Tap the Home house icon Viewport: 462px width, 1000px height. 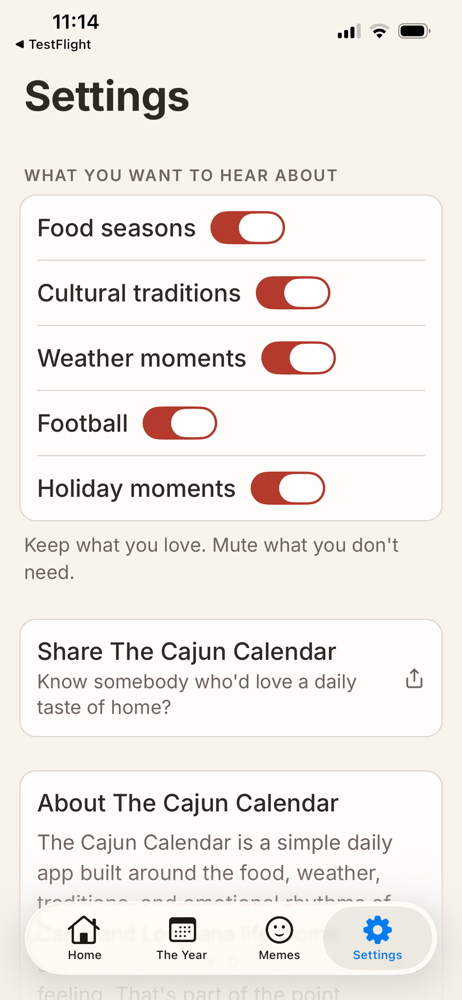[x=84, y=930]
